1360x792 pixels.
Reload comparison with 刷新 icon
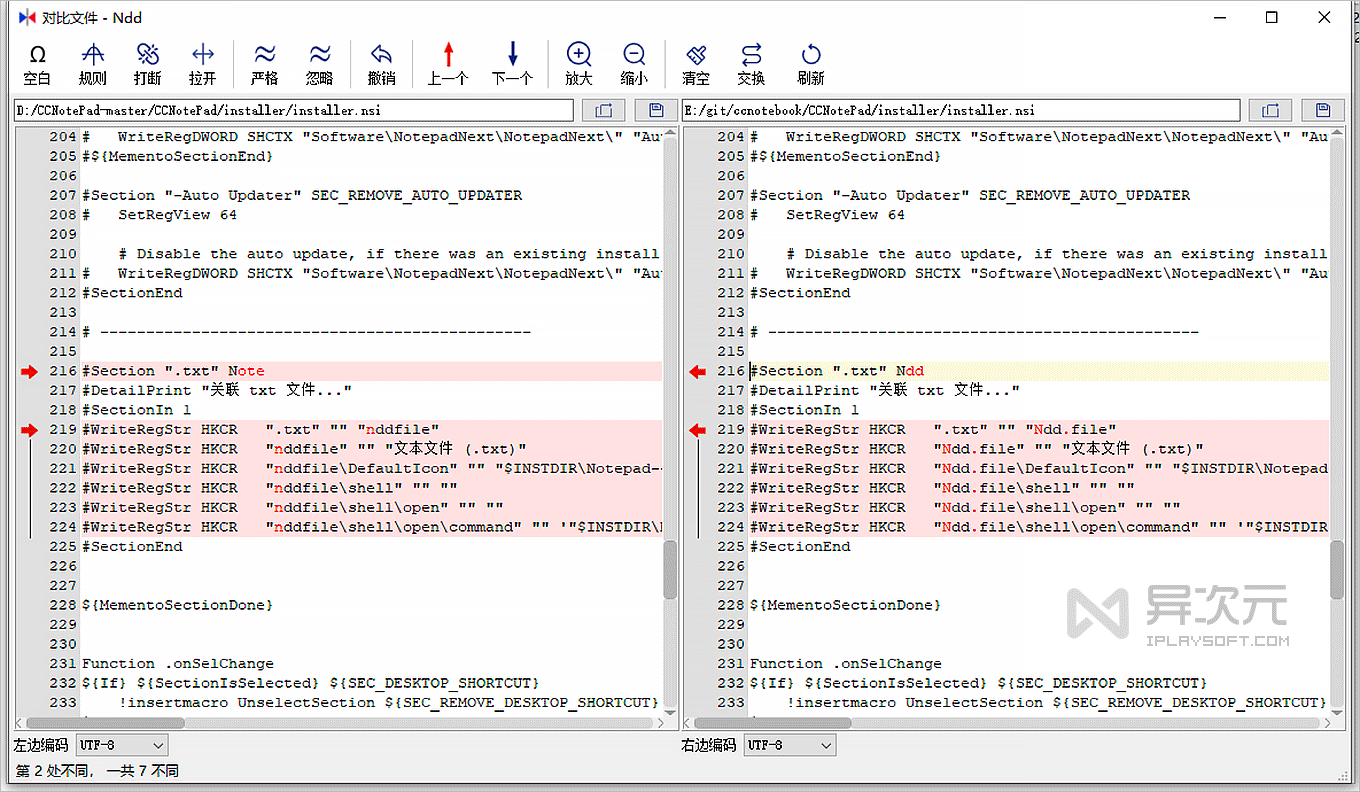point(811,64)
